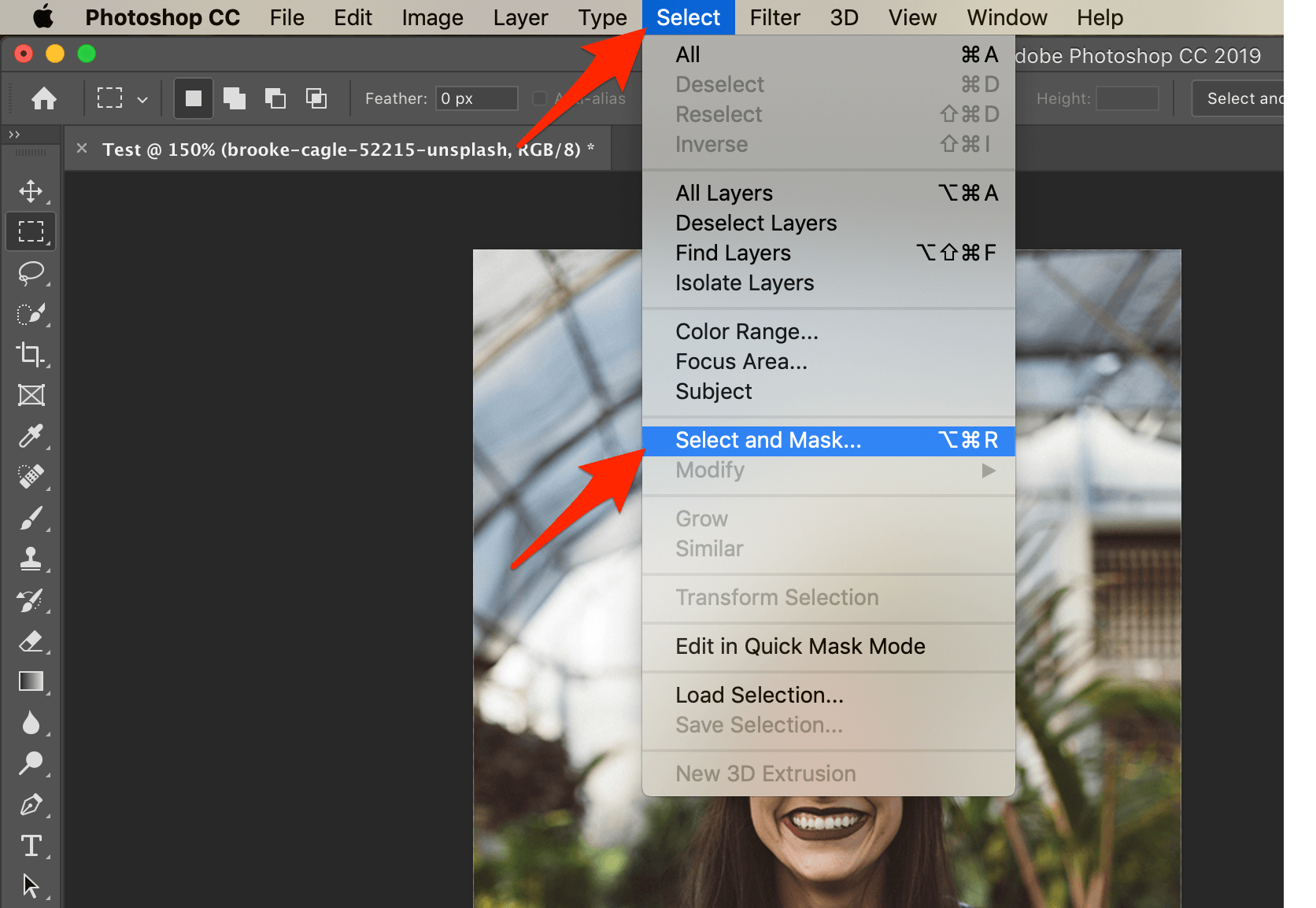
Task: Click the Feather value input field
Action: pyautogui.click(x=476, y=98)
